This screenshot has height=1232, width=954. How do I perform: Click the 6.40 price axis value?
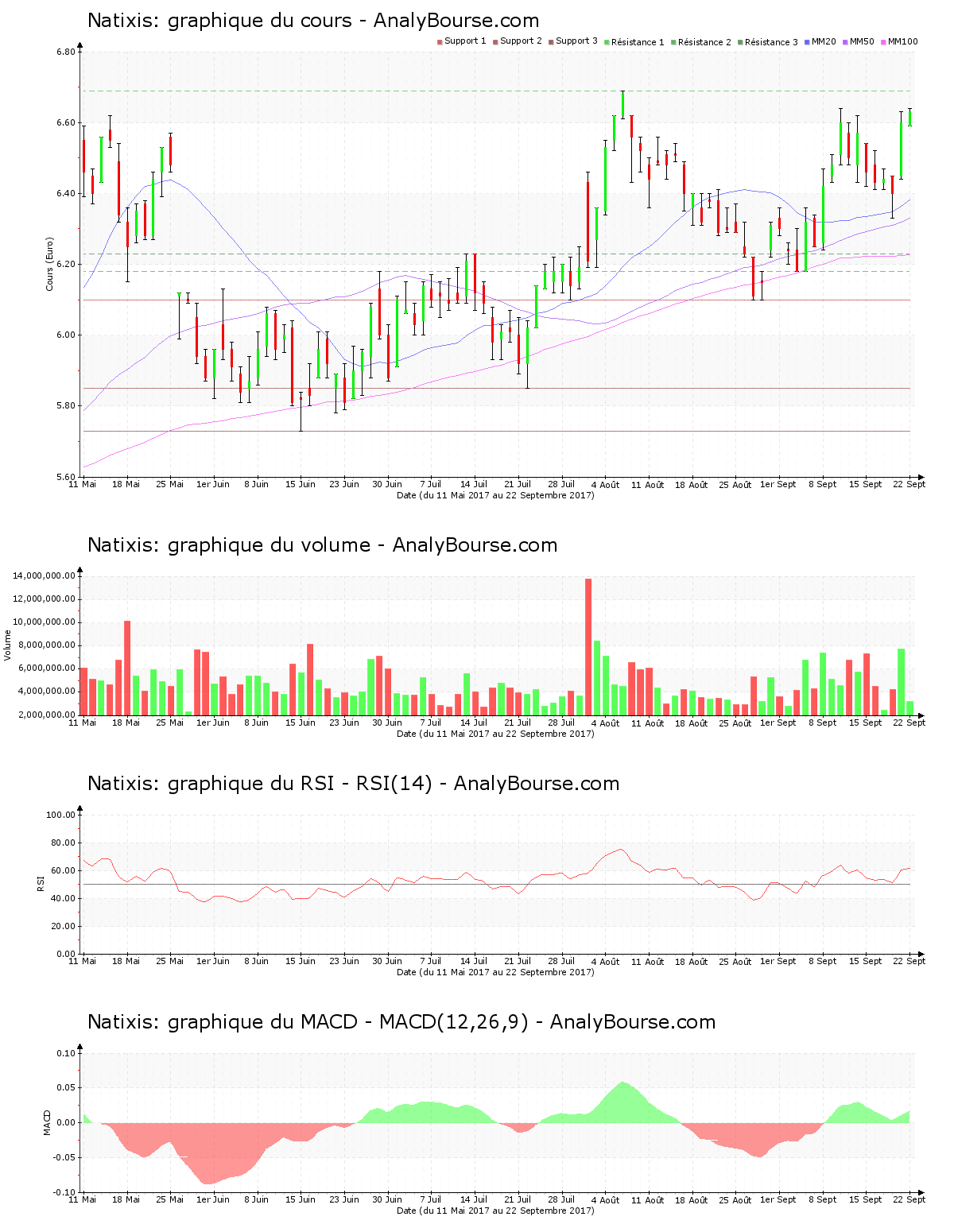click(66, 194)
